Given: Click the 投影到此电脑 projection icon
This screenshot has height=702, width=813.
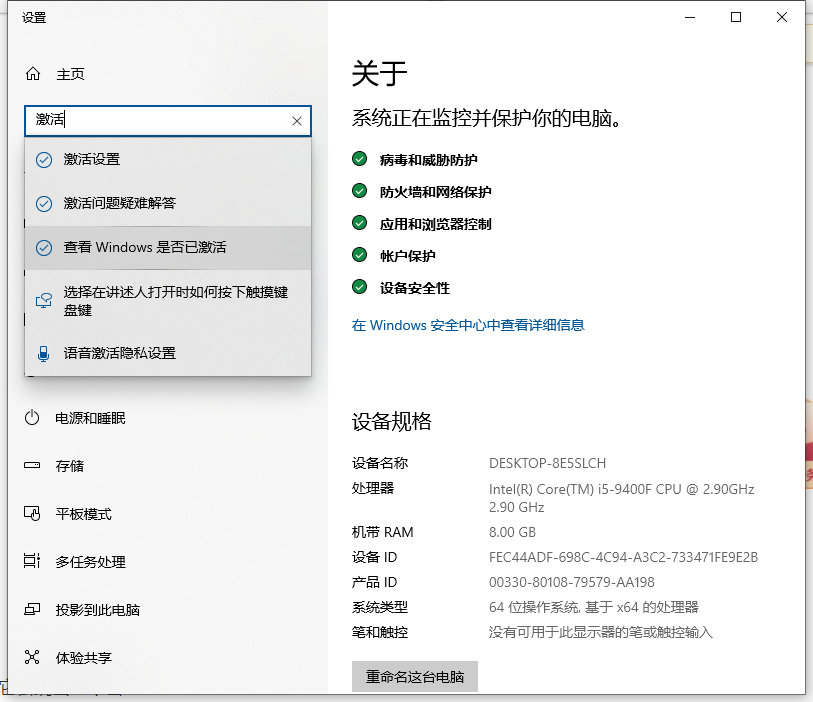Looking at the screenshot, I should coord(33,610).
